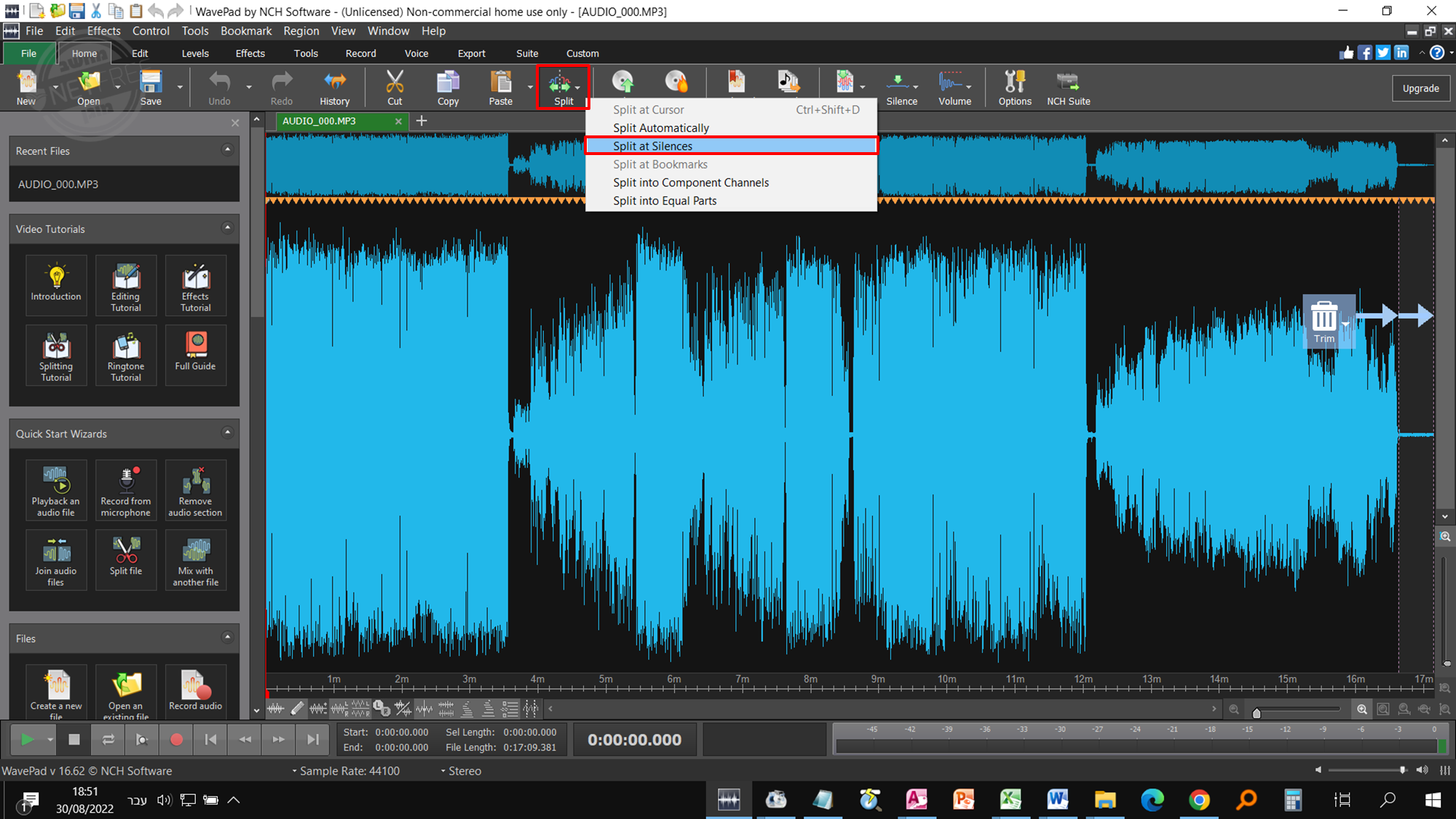The width and height of the screenshot is (1456, 819).
Task: Open the Ringtone Tutorial video
Action: coord(126,355)
